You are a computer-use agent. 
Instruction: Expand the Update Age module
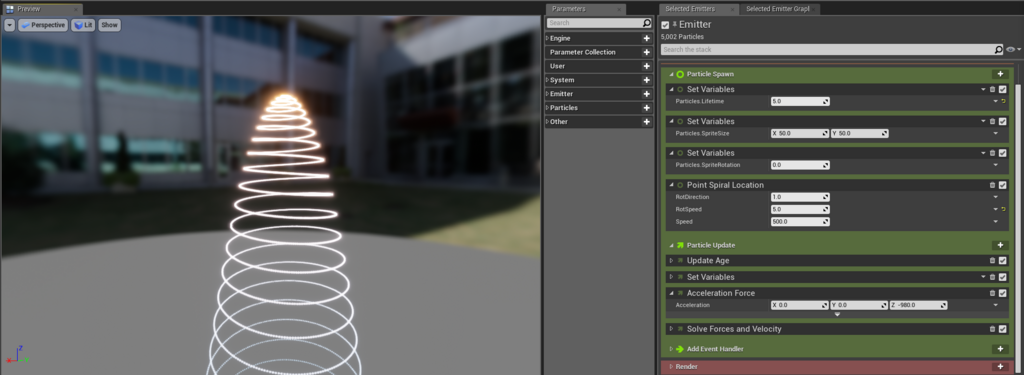click(x=671, y=261)
